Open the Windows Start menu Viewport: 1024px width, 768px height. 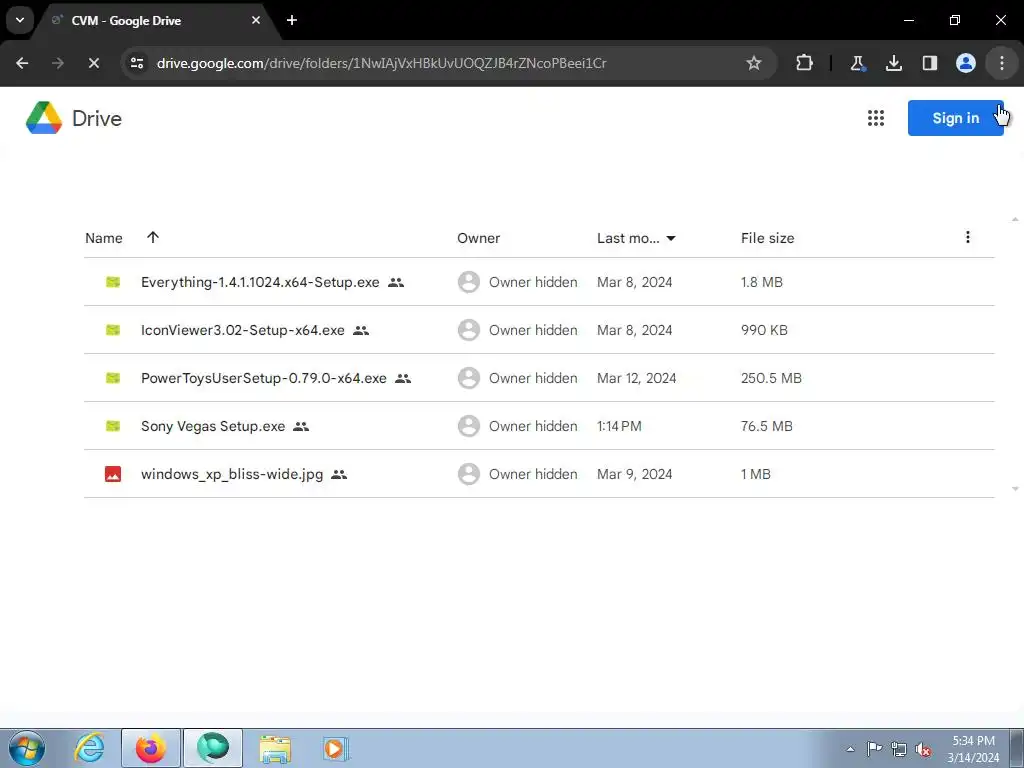27,748
